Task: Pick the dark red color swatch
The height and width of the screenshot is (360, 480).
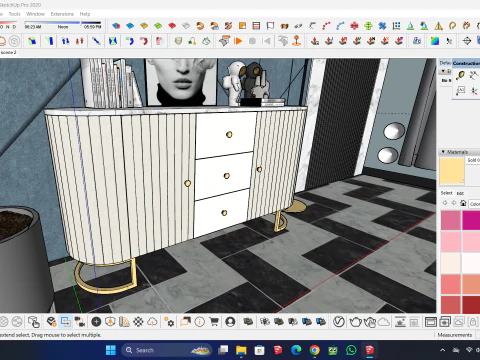Action: [471, 304]
